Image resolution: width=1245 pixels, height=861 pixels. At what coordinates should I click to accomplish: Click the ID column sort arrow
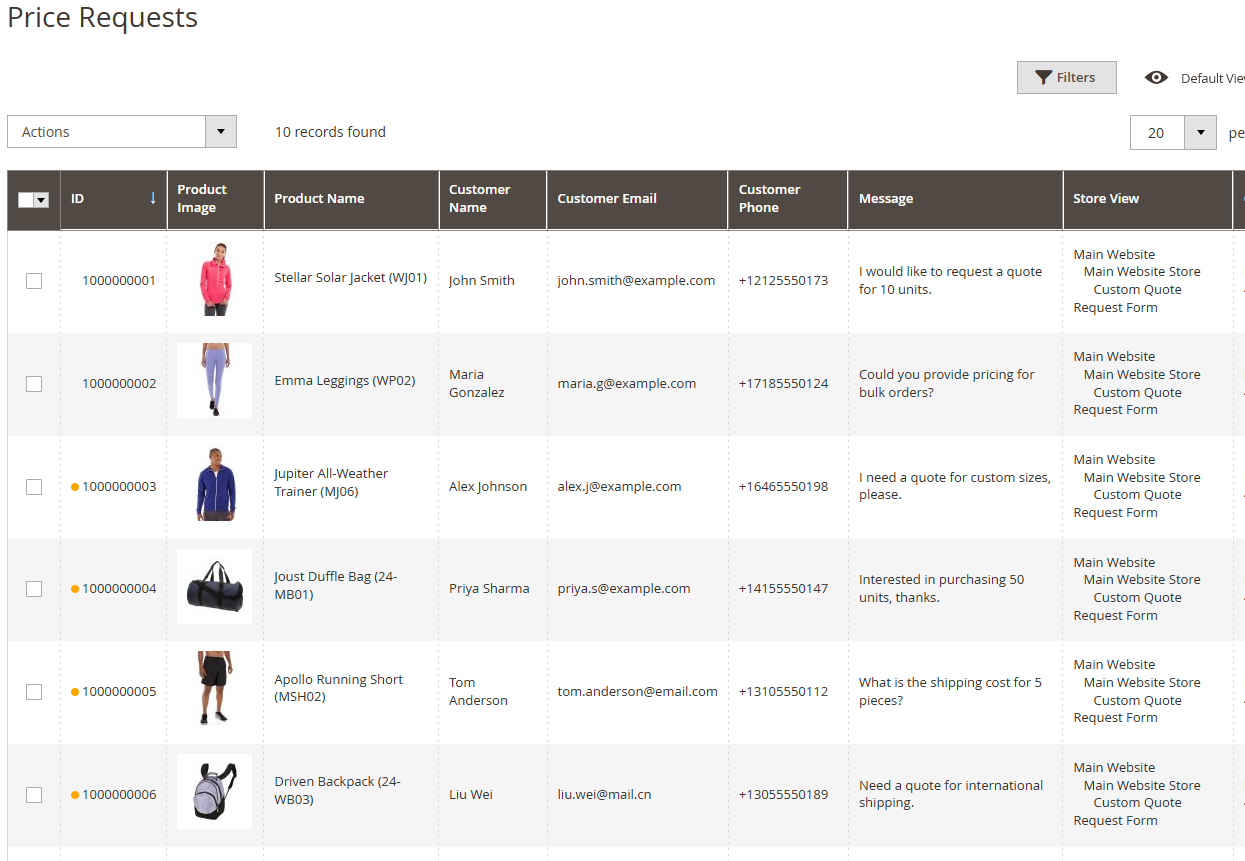click(x=154, y=199)
